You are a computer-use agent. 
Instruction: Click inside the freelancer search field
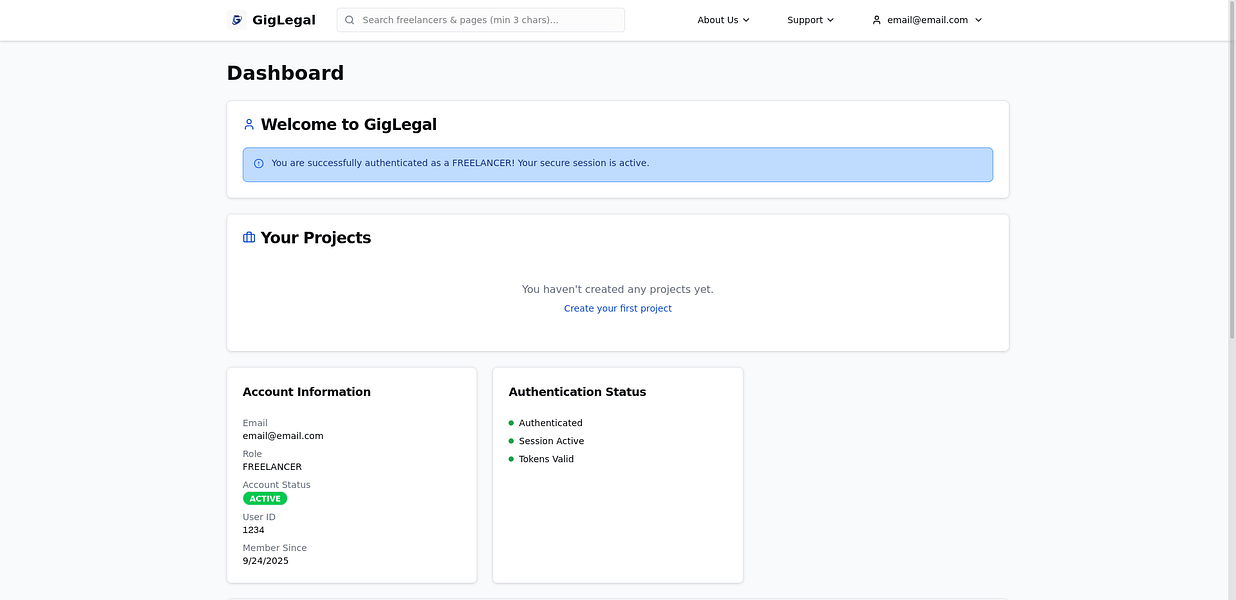click(480, 19)
